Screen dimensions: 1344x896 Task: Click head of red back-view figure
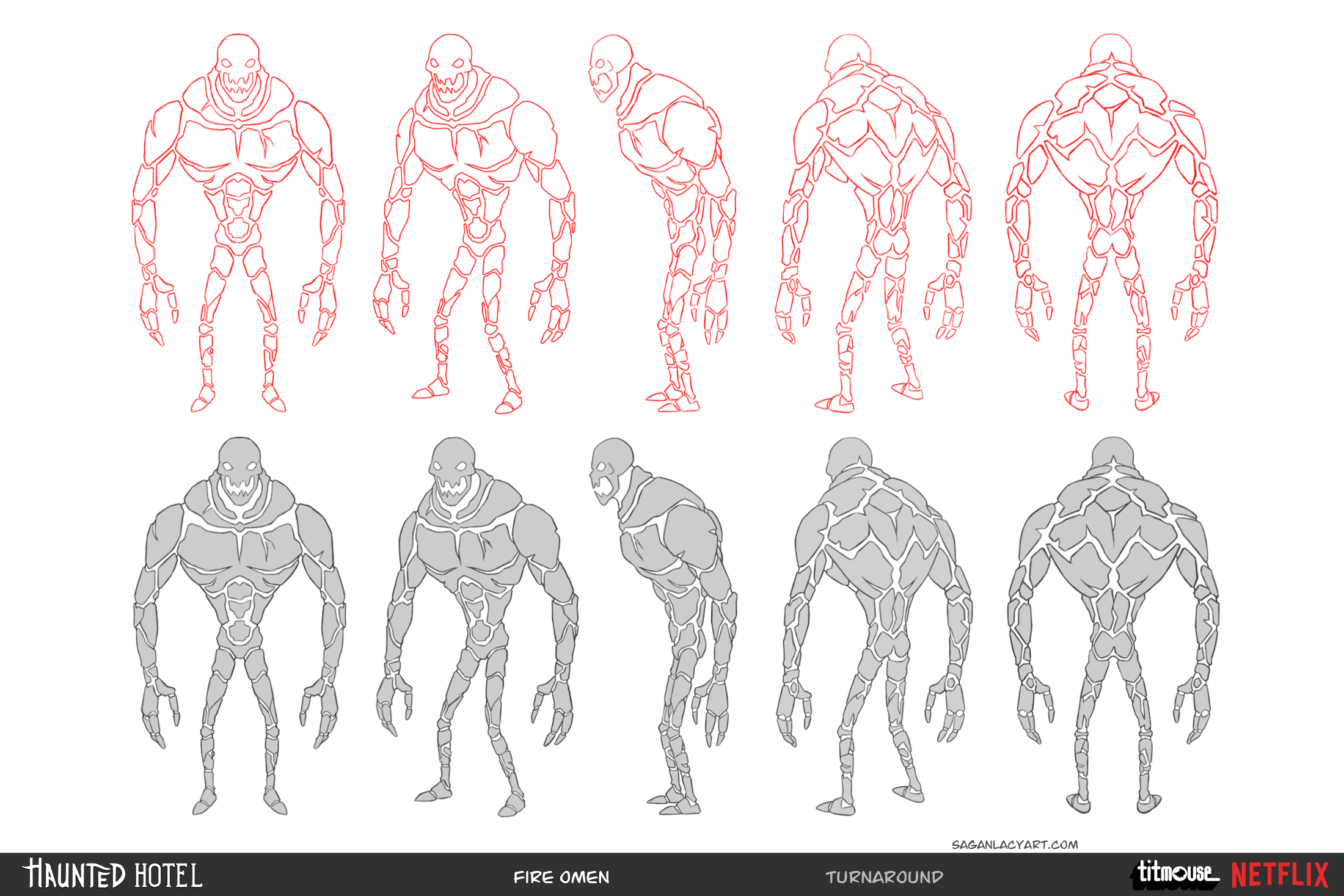tap(1111, 50)
